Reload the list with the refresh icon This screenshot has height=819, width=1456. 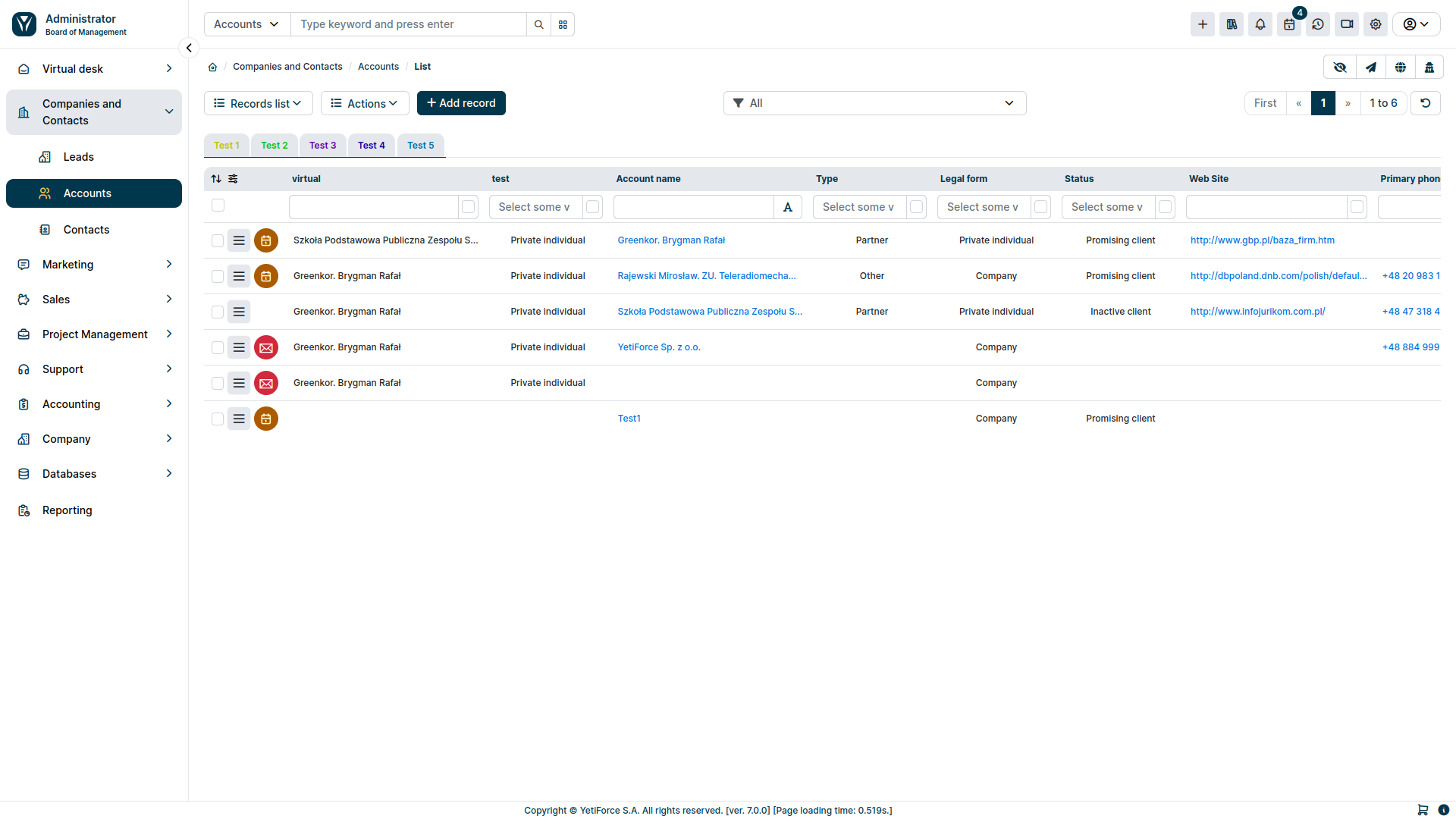1426,103
